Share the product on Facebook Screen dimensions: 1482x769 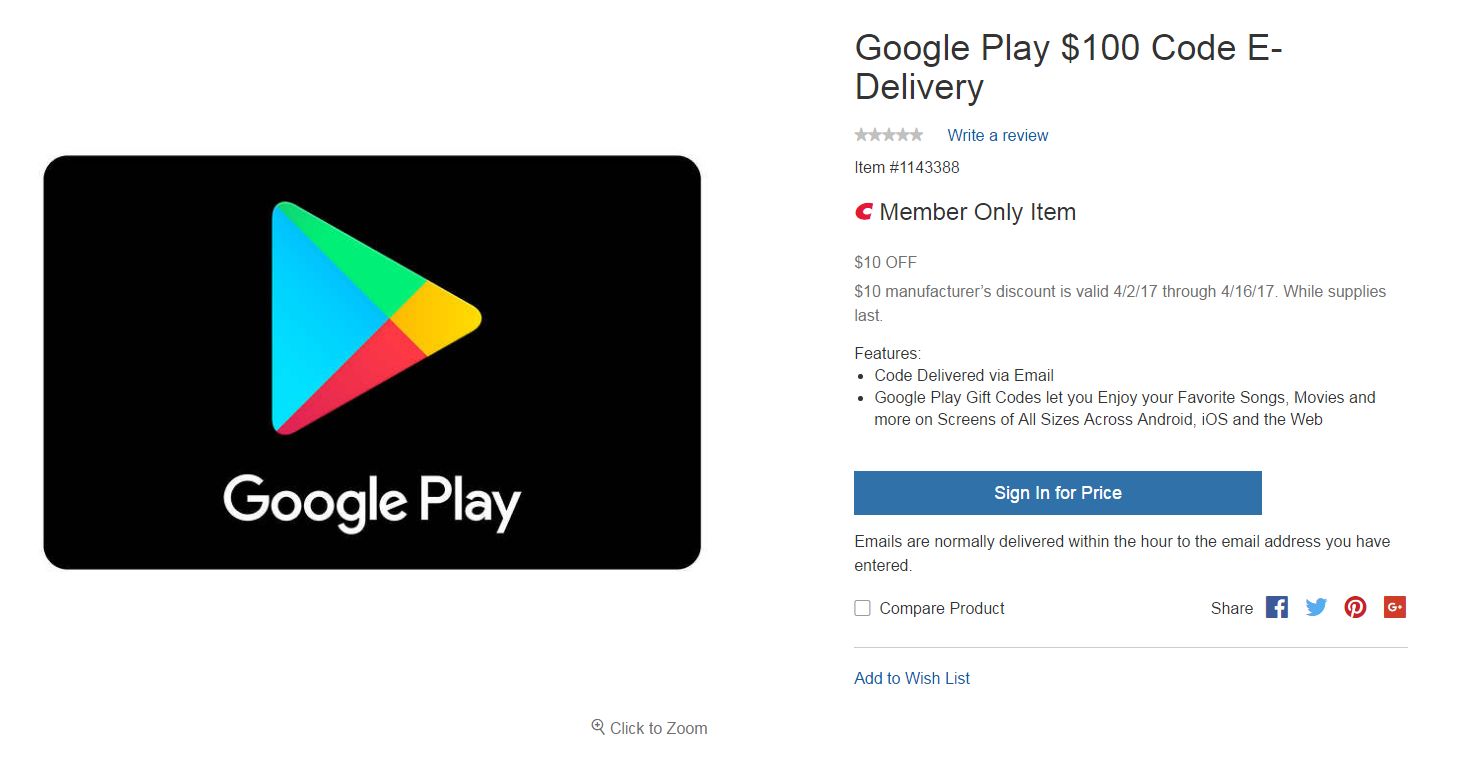coord(1276,607)
